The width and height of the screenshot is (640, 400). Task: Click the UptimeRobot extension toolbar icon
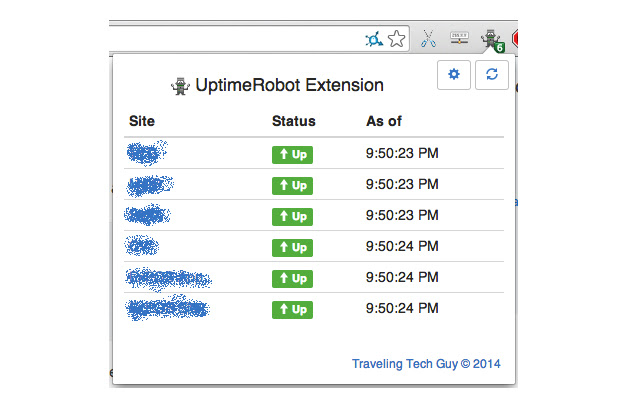click(x=491, y=40)
